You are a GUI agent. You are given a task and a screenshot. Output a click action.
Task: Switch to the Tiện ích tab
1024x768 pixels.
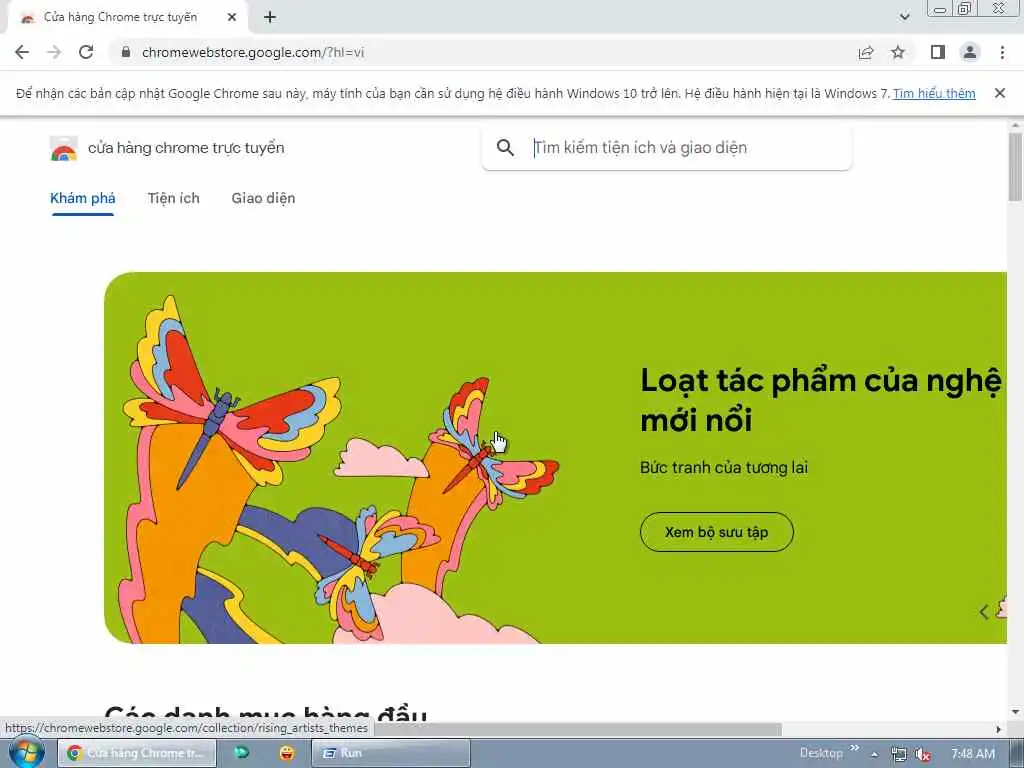[x=174, y=198]
